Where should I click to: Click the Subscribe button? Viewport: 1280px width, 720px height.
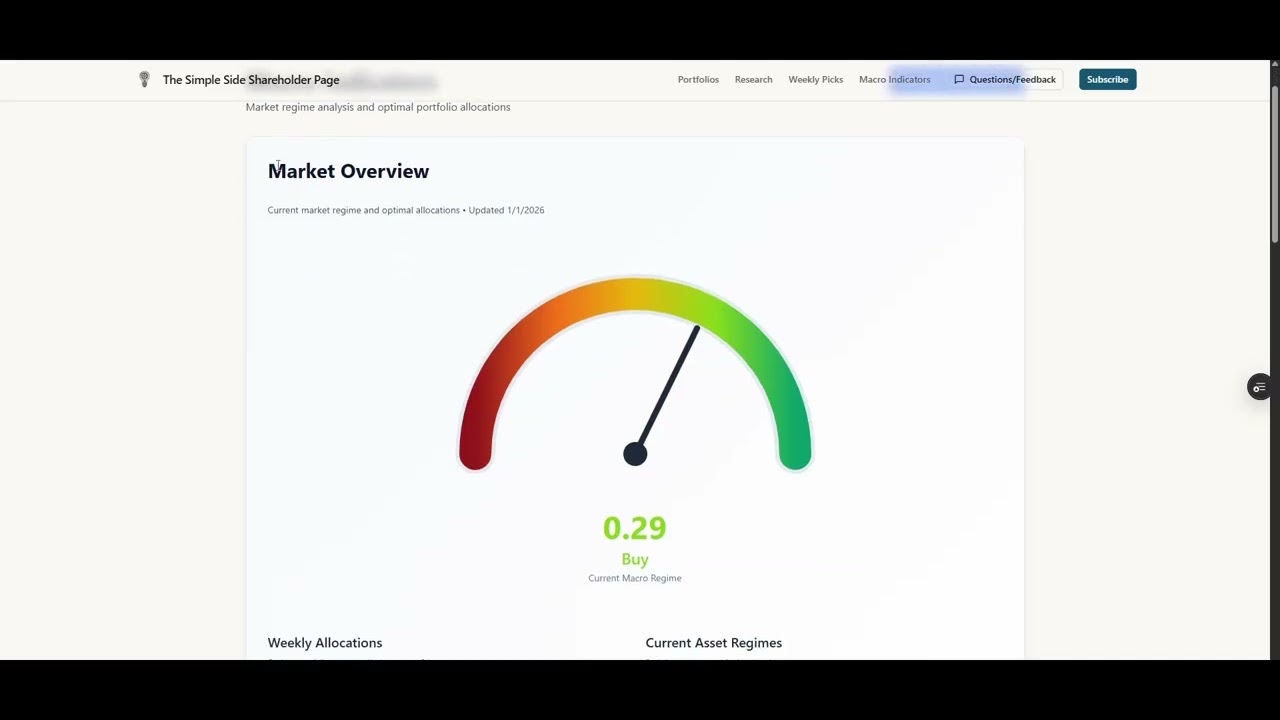[1107, 80]
